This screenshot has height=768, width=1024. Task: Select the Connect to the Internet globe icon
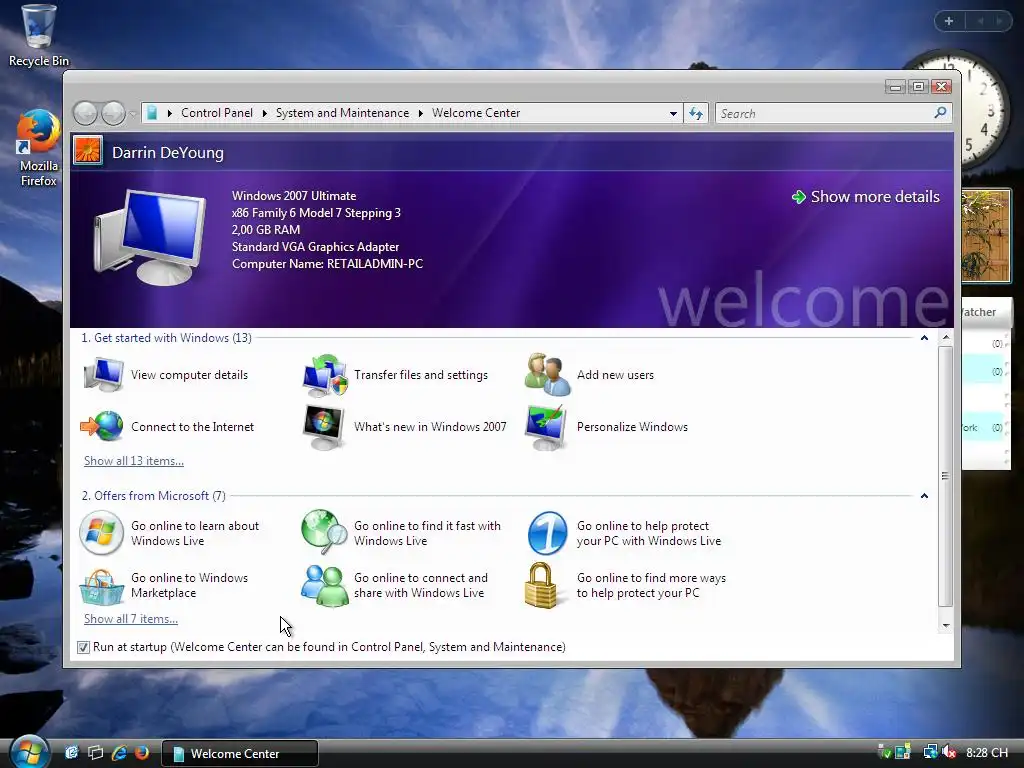tap(102, 426)
